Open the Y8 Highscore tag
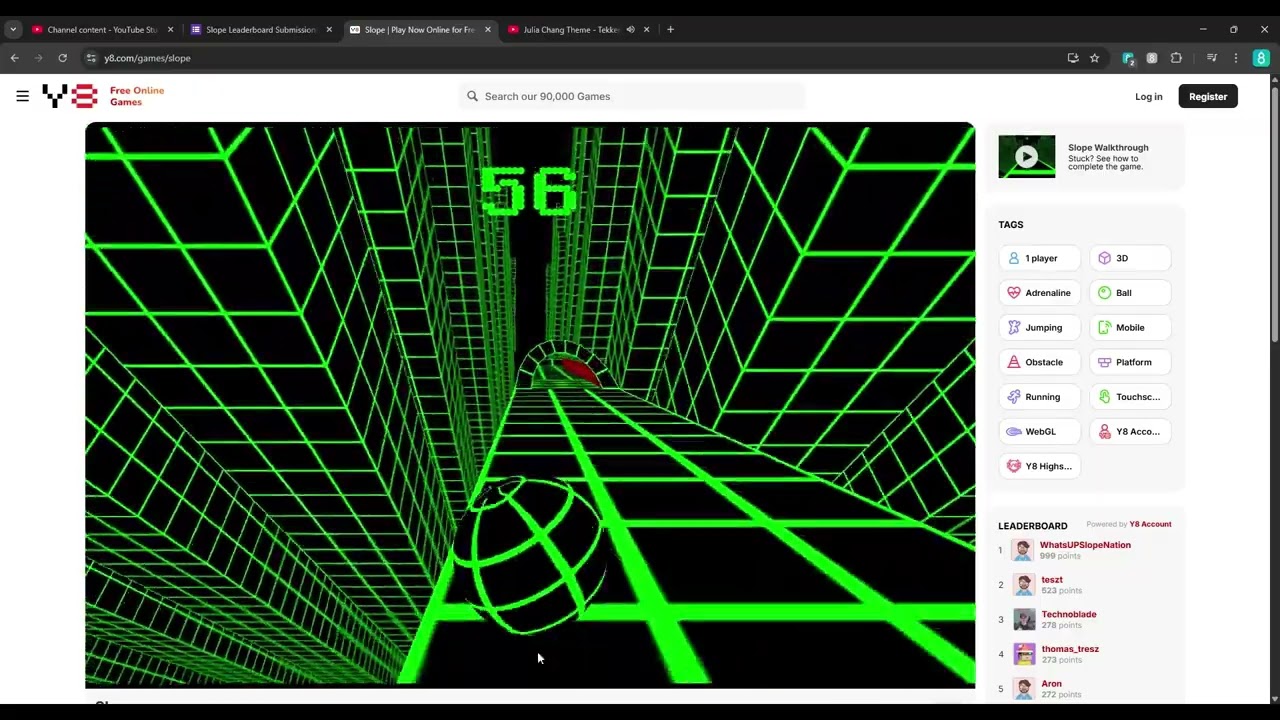Image resolution: width=1280 pixels, height=720 pixels. (x=1039, y=466)
